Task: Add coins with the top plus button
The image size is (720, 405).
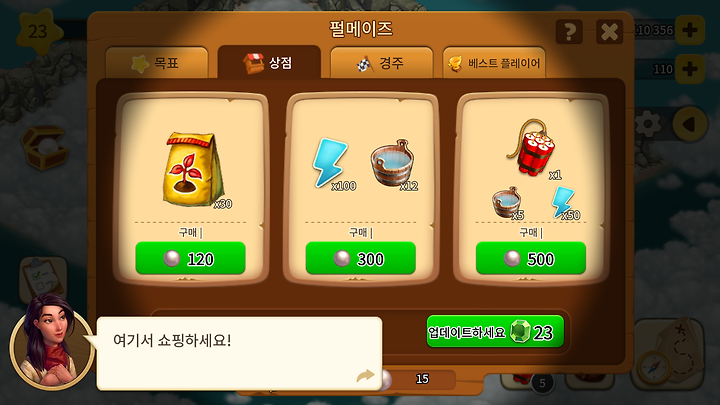Action: (x=690, y=30)
